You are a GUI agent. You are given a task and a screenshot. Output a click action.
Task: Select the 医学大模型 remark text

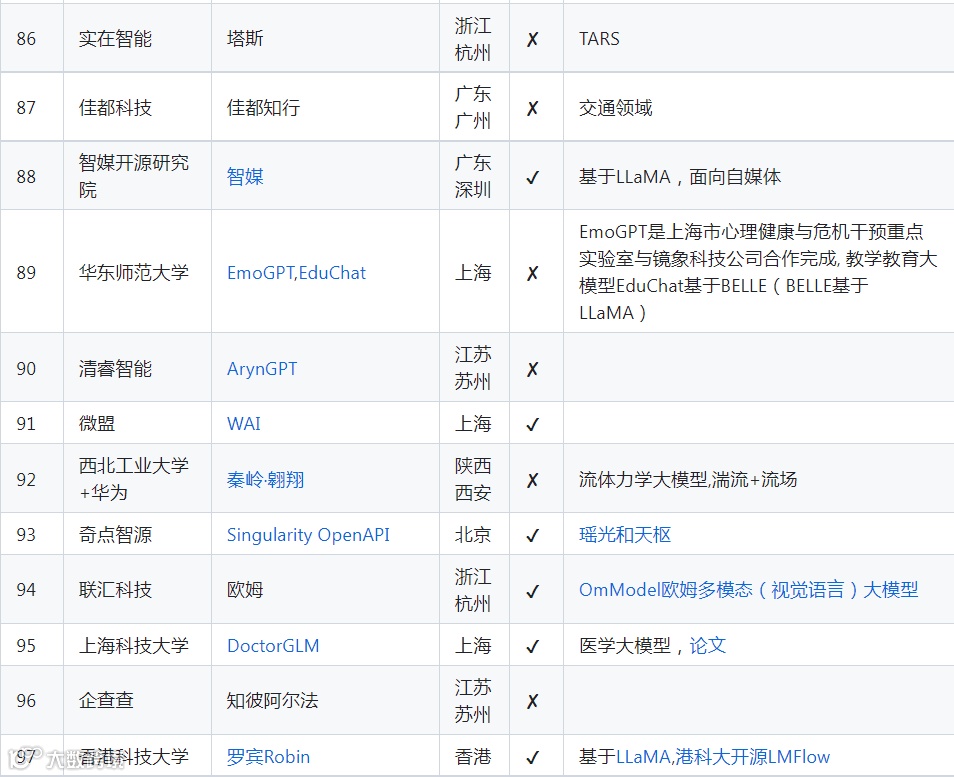[x=625, y=645]
